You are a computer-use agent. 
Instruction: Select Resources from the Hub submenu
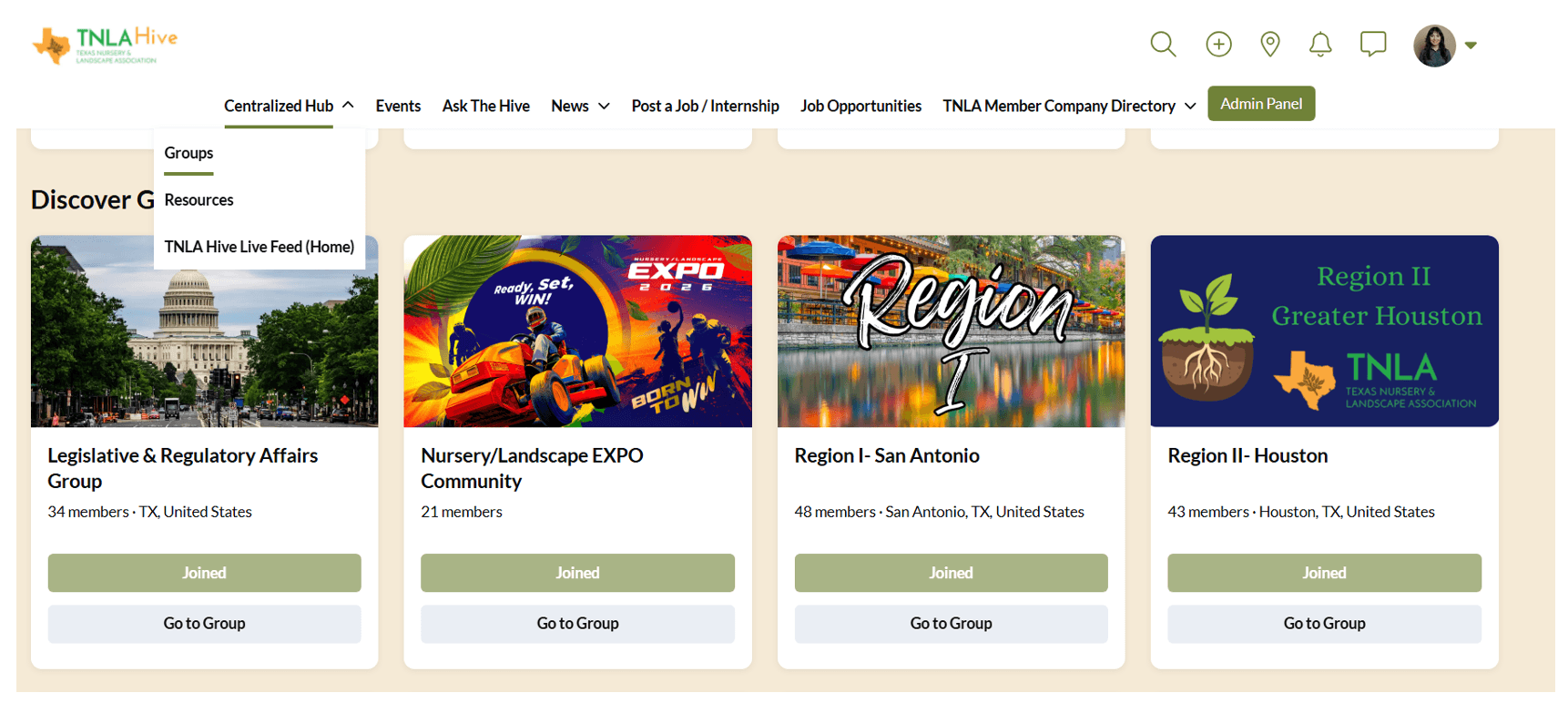click(199, 199)
